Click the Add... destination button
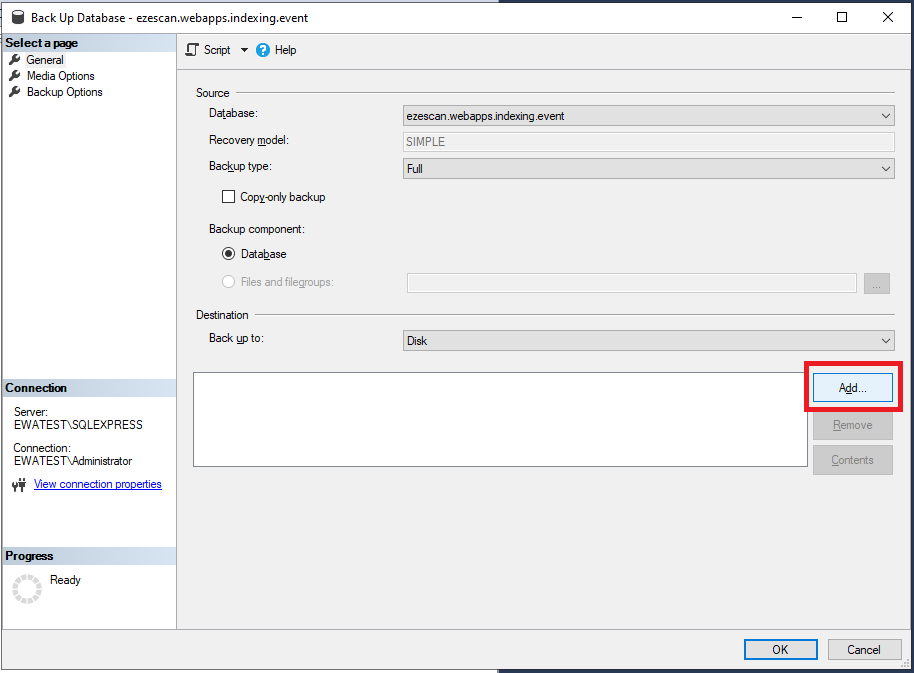This screenshot has height=673, width=914. (x=852, y=388)
